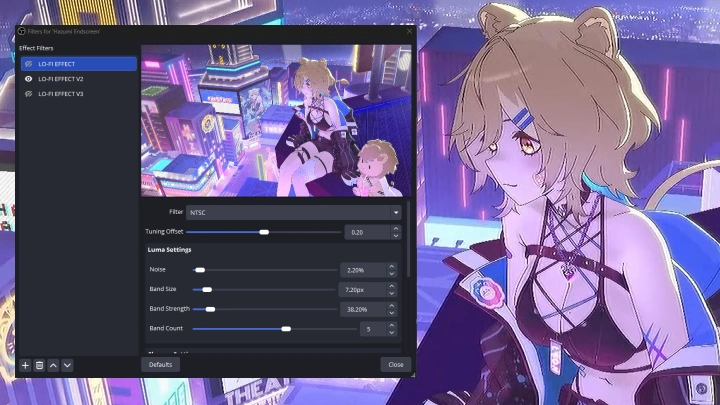Click the Noise value field 2.20%
The width and height of the screenshot is (720, 405).
coord(364,270)
